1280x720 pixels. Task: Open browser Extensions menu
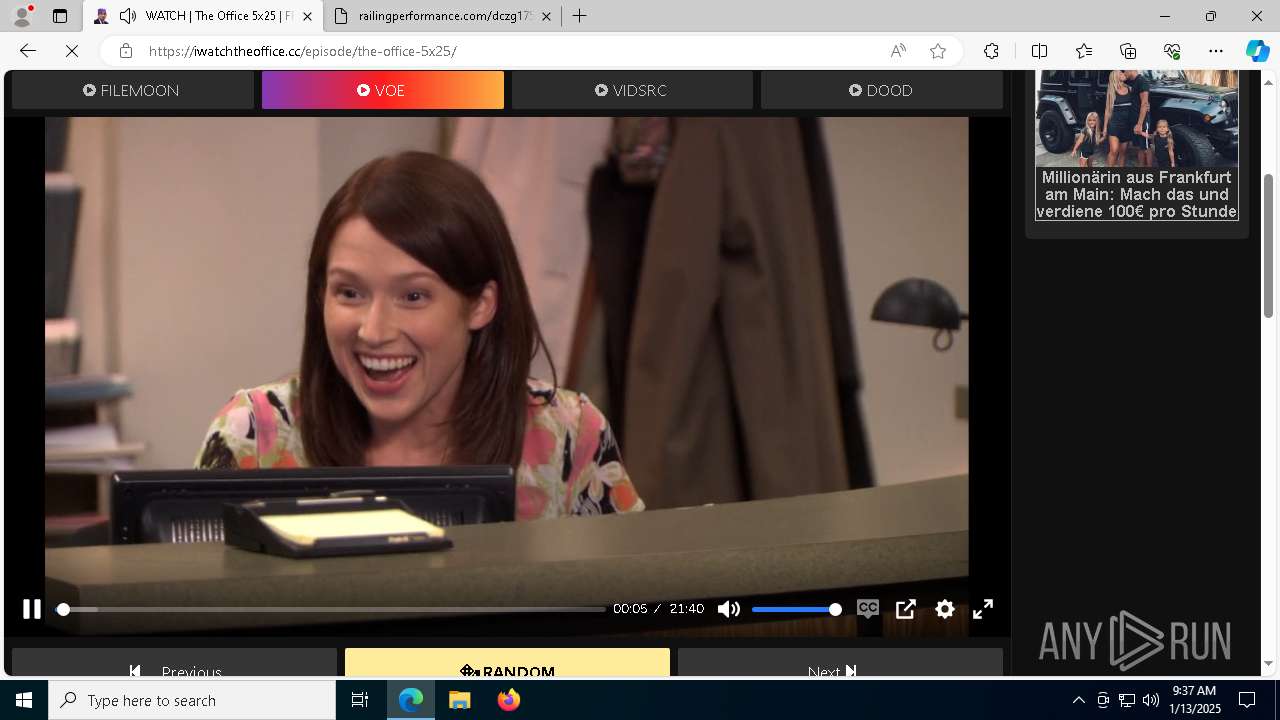pyautogui.click(x=991, y=51)
